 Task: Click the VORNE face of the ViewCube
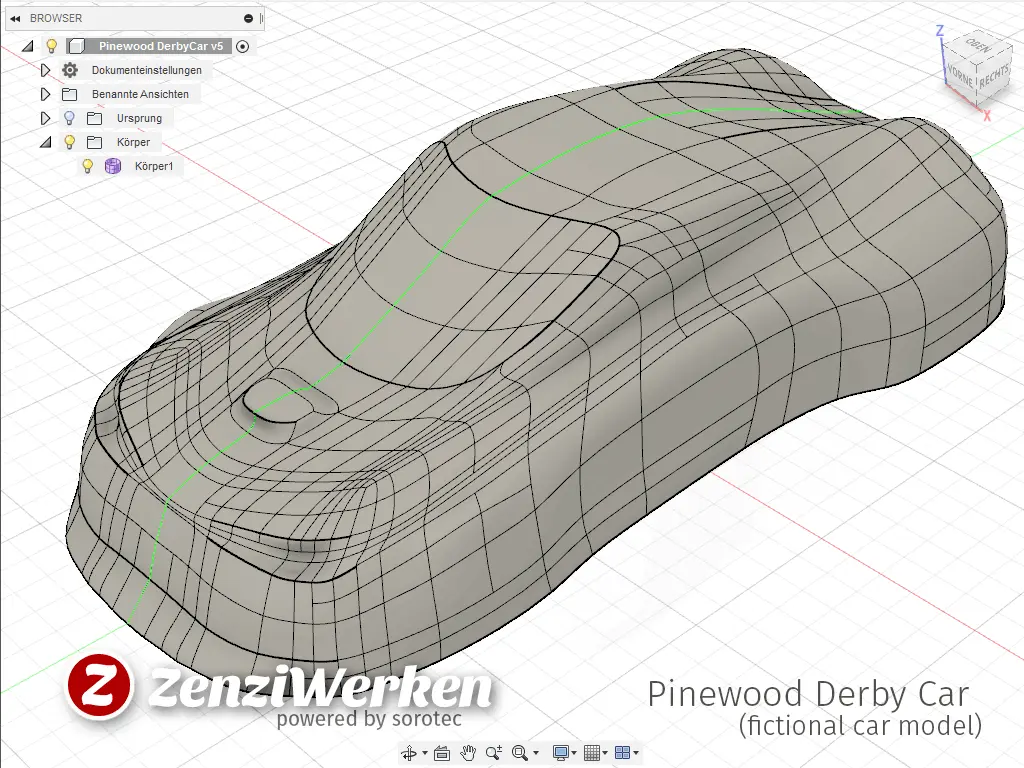(x=959, y=76)
